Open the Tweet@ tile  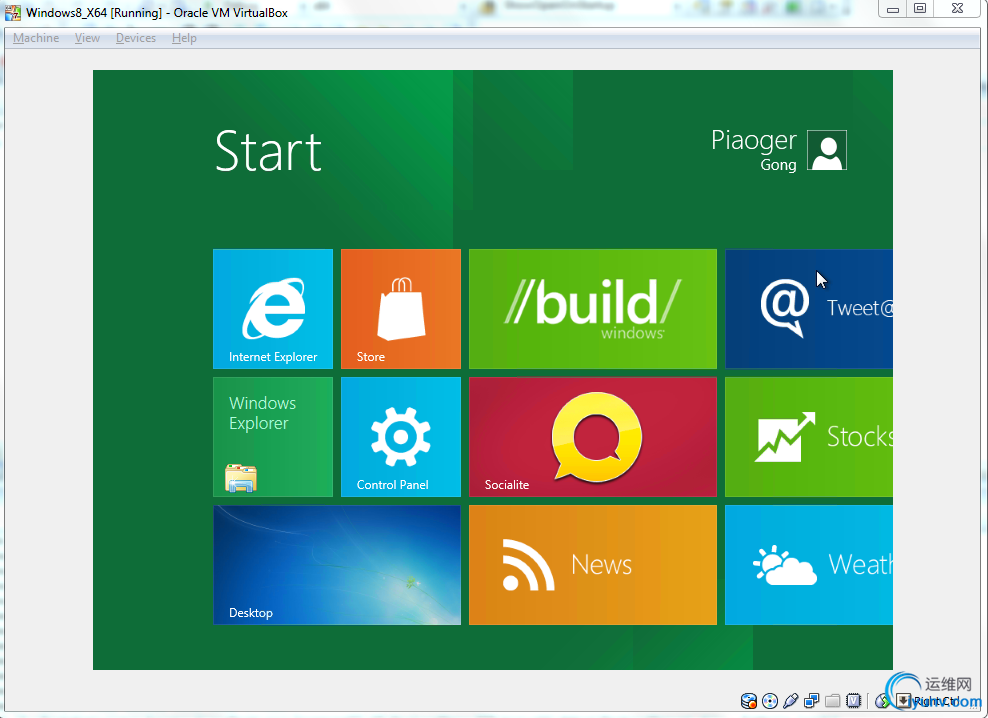pyautogui.click(x=809, y=309)
